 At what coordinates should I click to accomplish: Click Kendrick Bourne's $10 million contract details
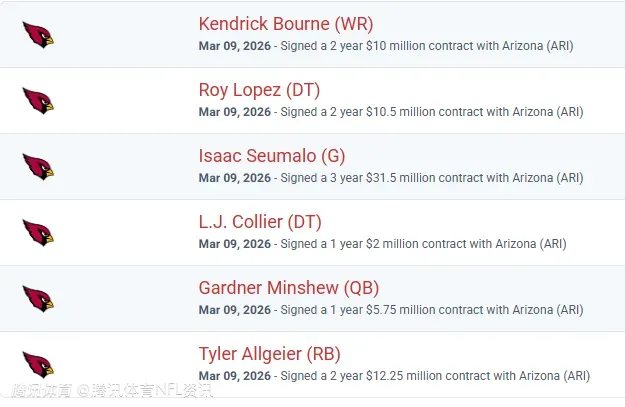click(427, 46)
